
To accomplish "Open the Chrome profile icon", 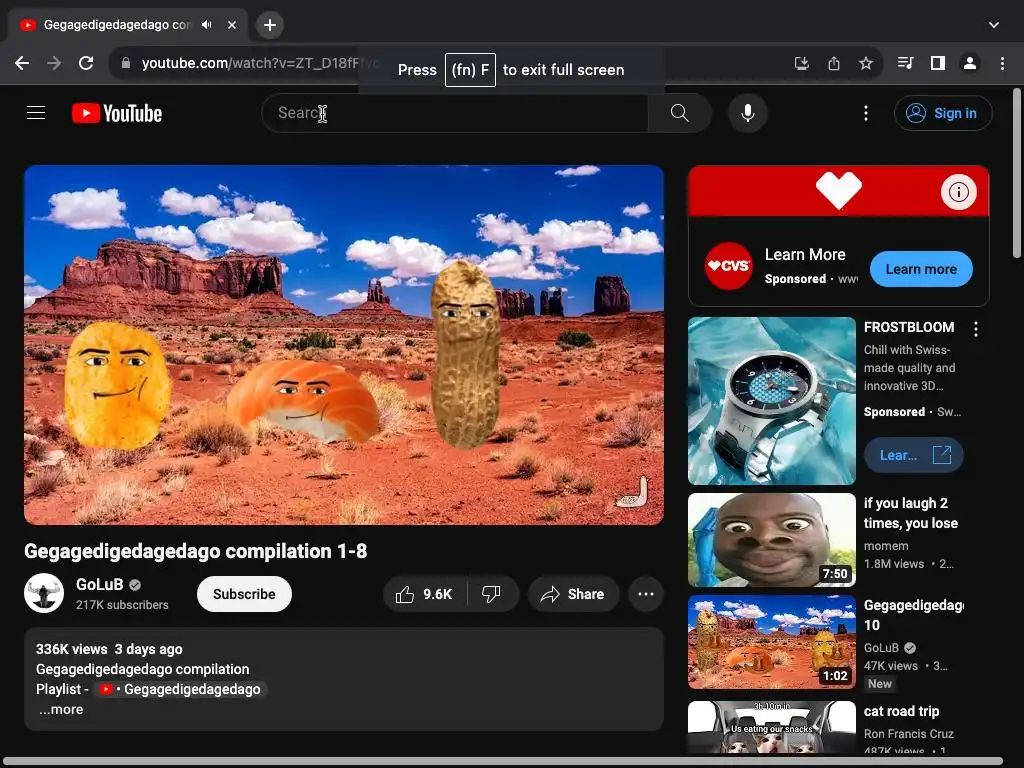I will click(x=970, y=63).
